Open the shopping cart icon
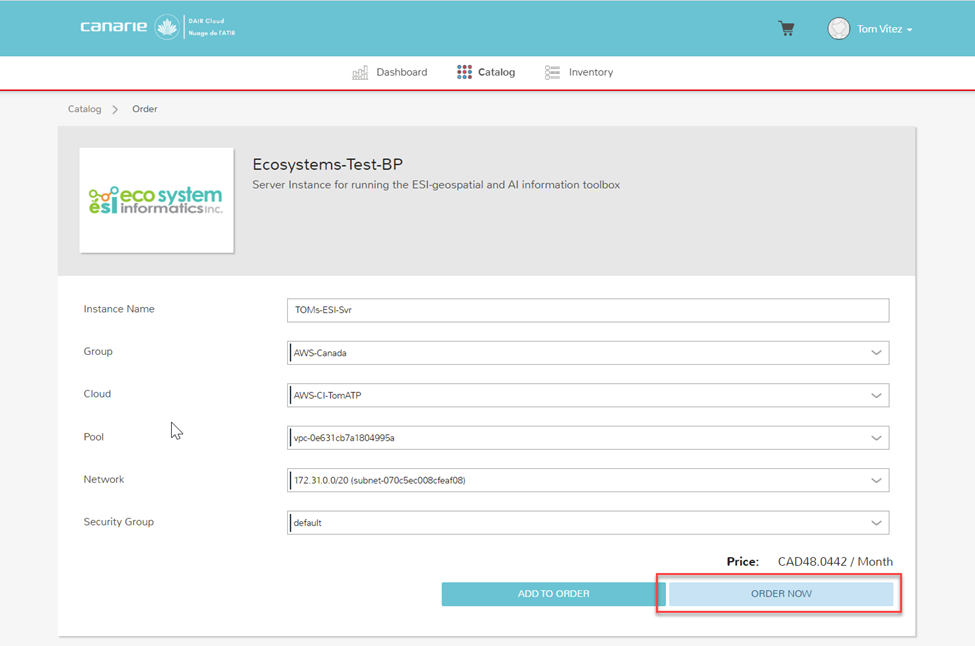 pos(786,29)
